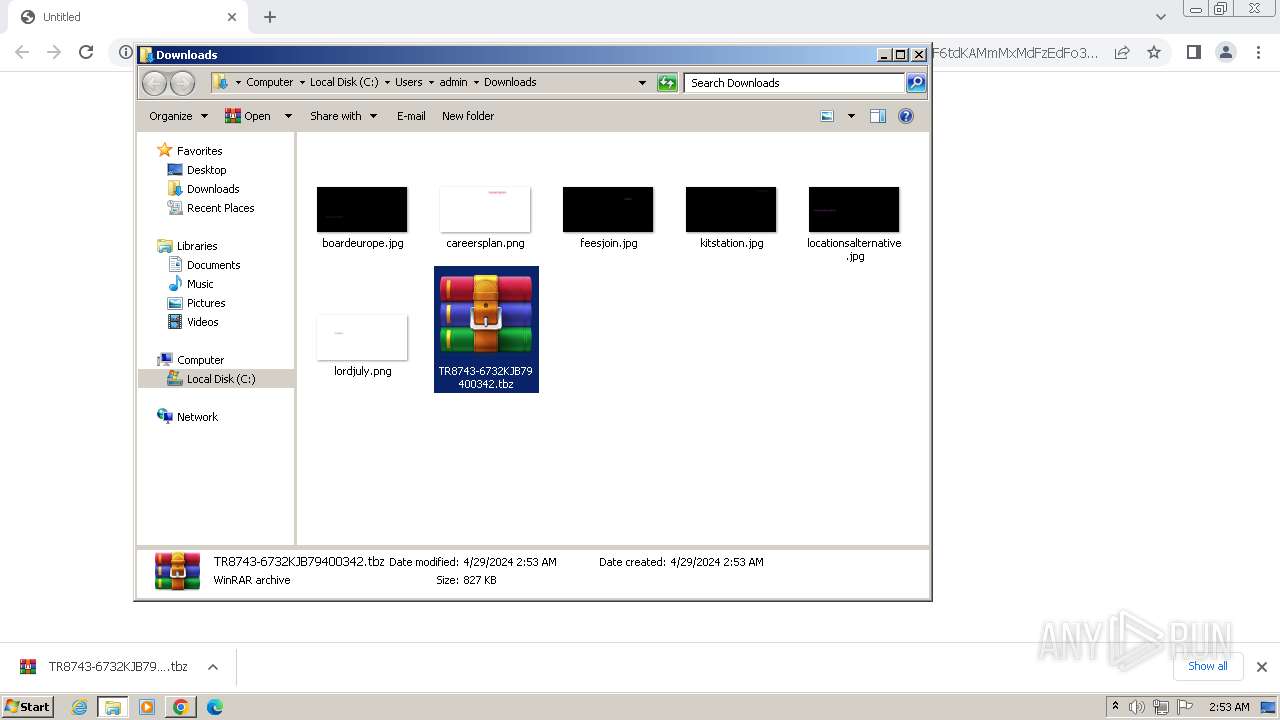Open Windows Media Player from taskbar
The height and width of the screenshot is (720, 1280).
click(147, 707)
